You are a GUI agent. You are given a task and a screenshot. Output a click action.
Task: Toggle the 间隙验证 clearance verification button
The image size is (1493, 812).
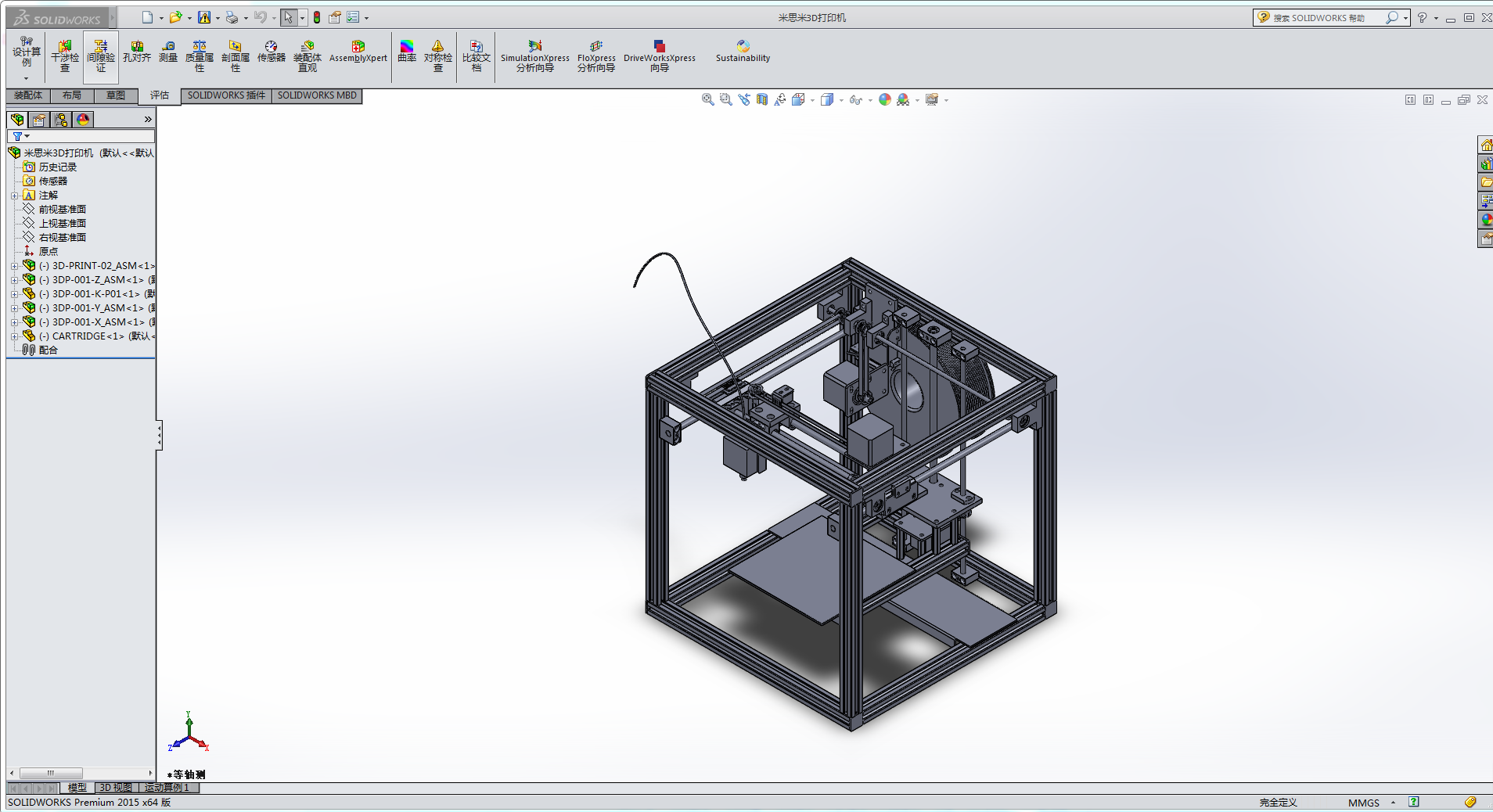pos(101,56)
